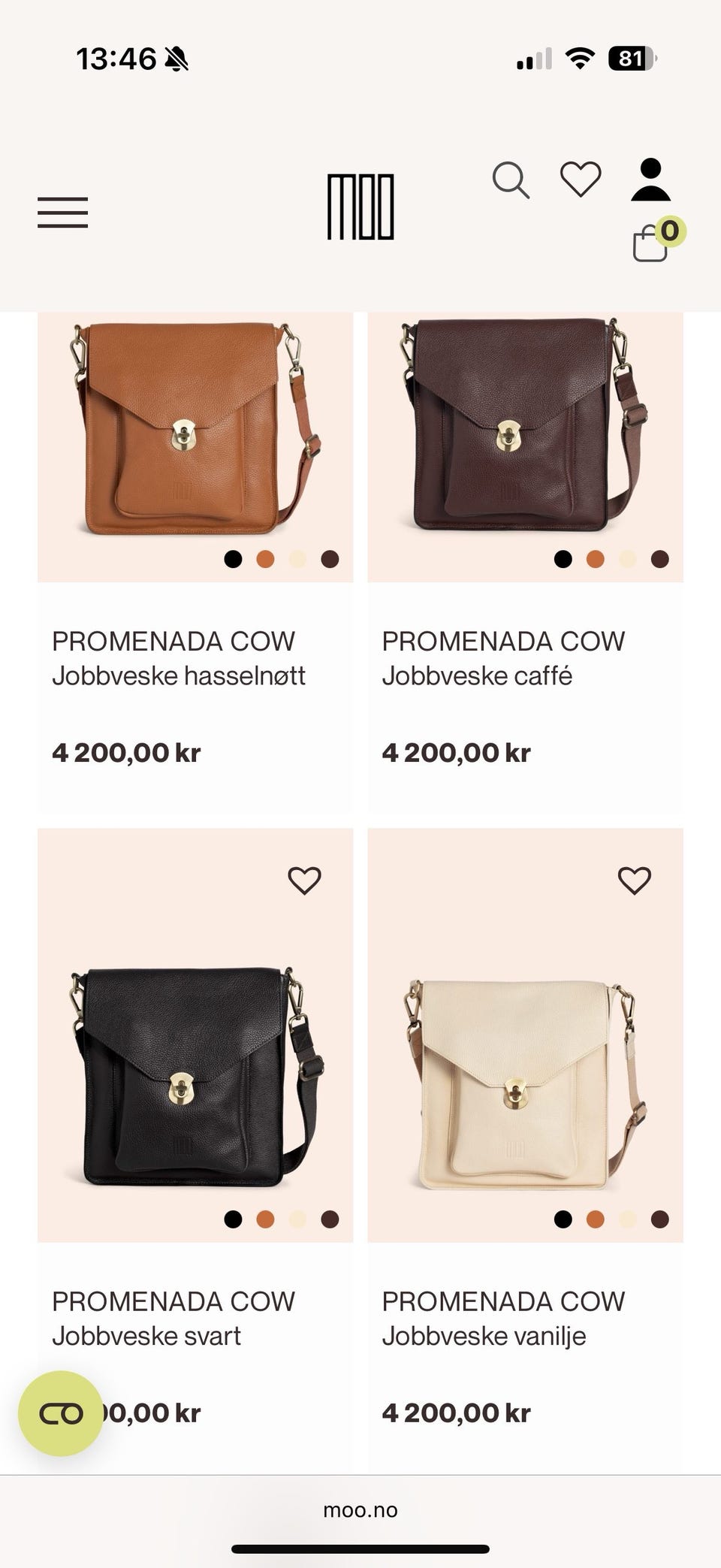Viewport: 721px width, 1568px height.
Task: Select vanilla swatch on vanilje bag
Action: tap(627, 1219)
